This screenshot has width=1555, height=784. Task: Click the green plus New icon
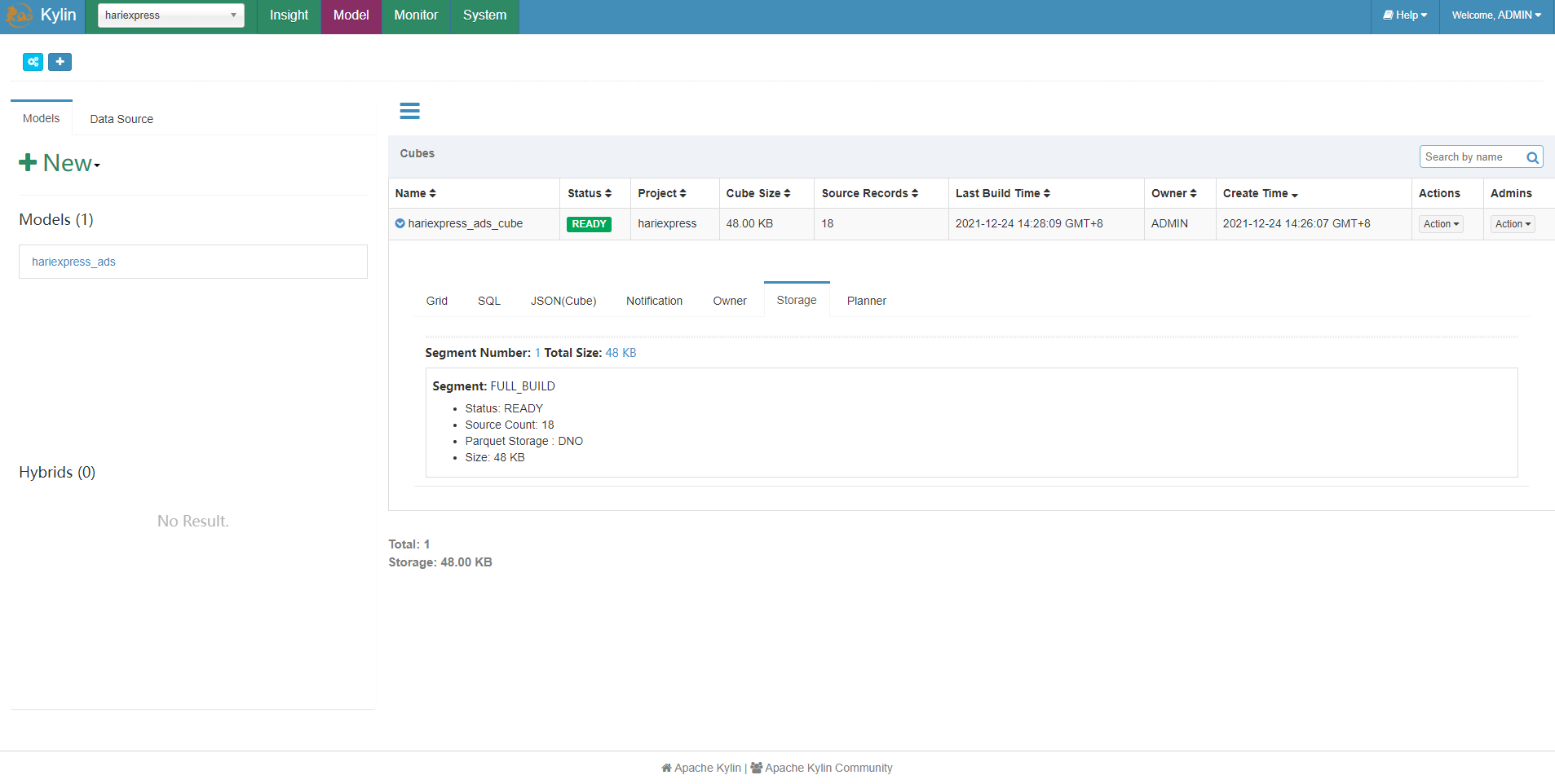[x=28, y=163]
